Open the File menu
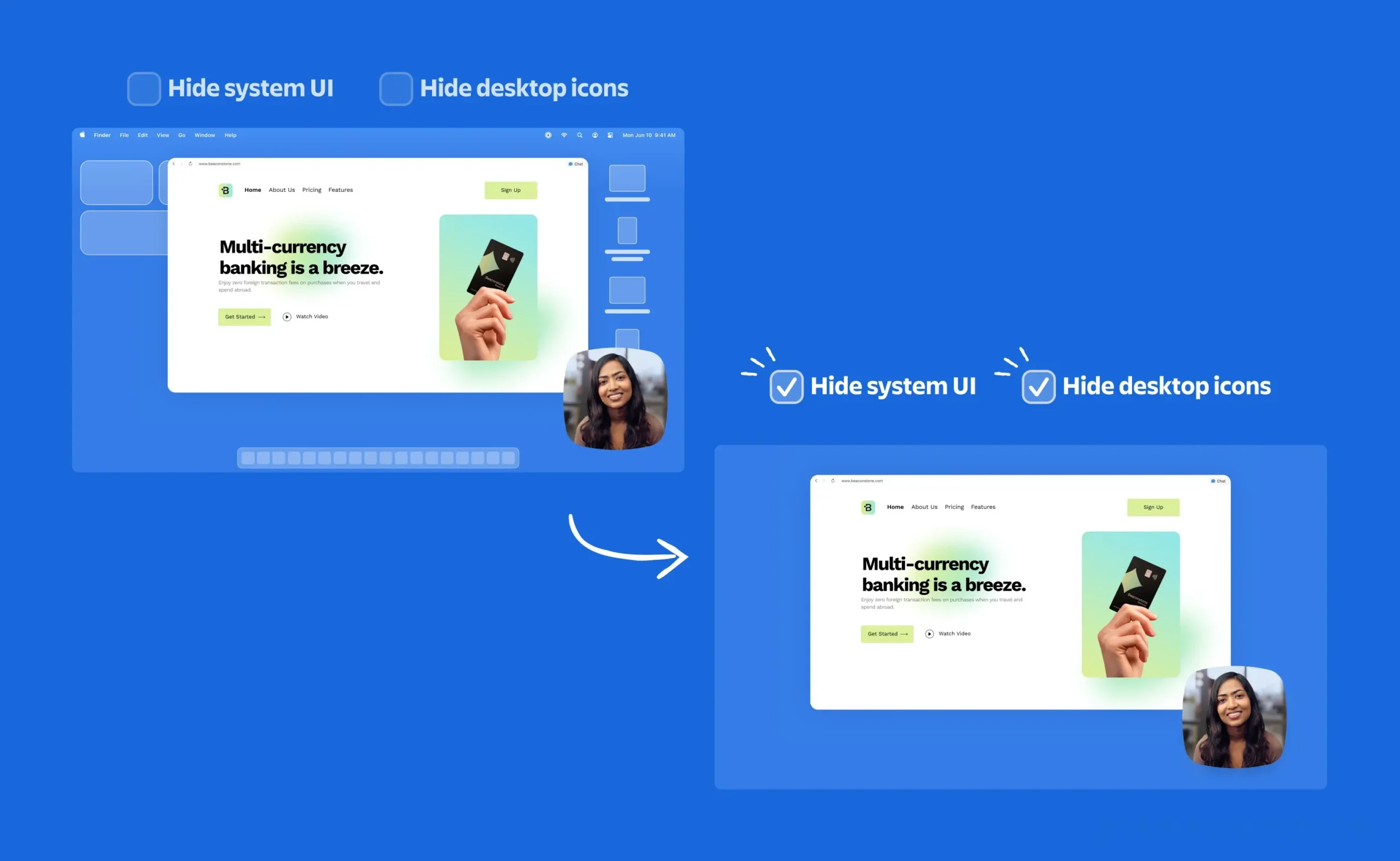This screenshot has width=1400, height=861. (x=124, y=135)
